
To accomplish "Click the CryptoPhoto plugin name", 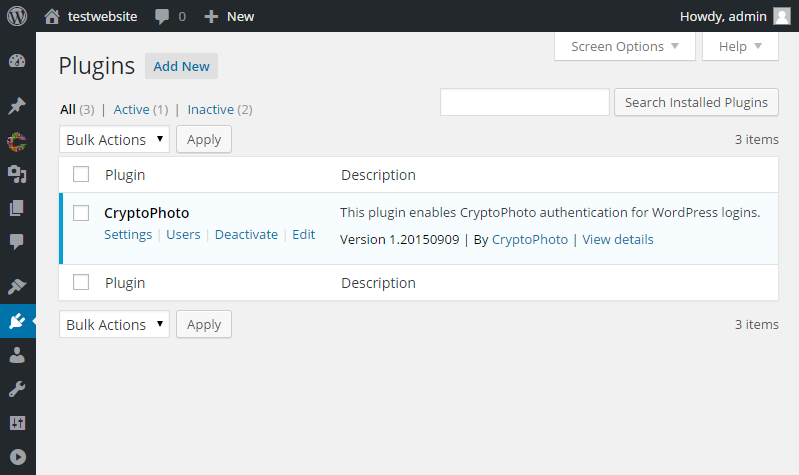I will (x=147, y=213).
